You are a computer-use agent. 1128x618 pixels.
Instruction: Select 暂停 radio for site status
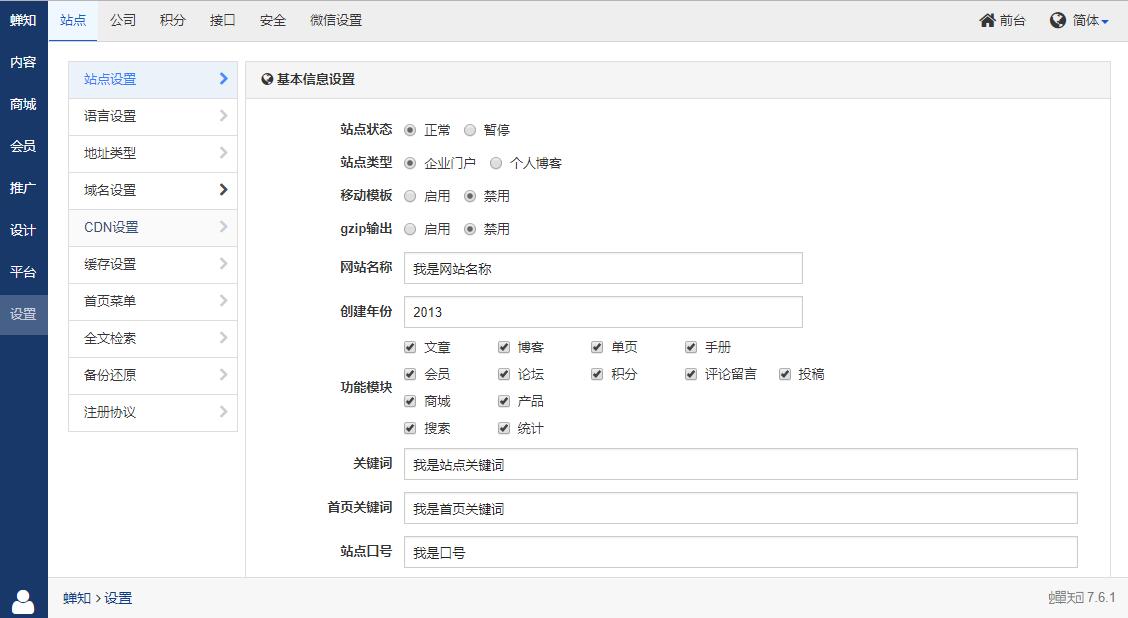[x=470, y=130]
